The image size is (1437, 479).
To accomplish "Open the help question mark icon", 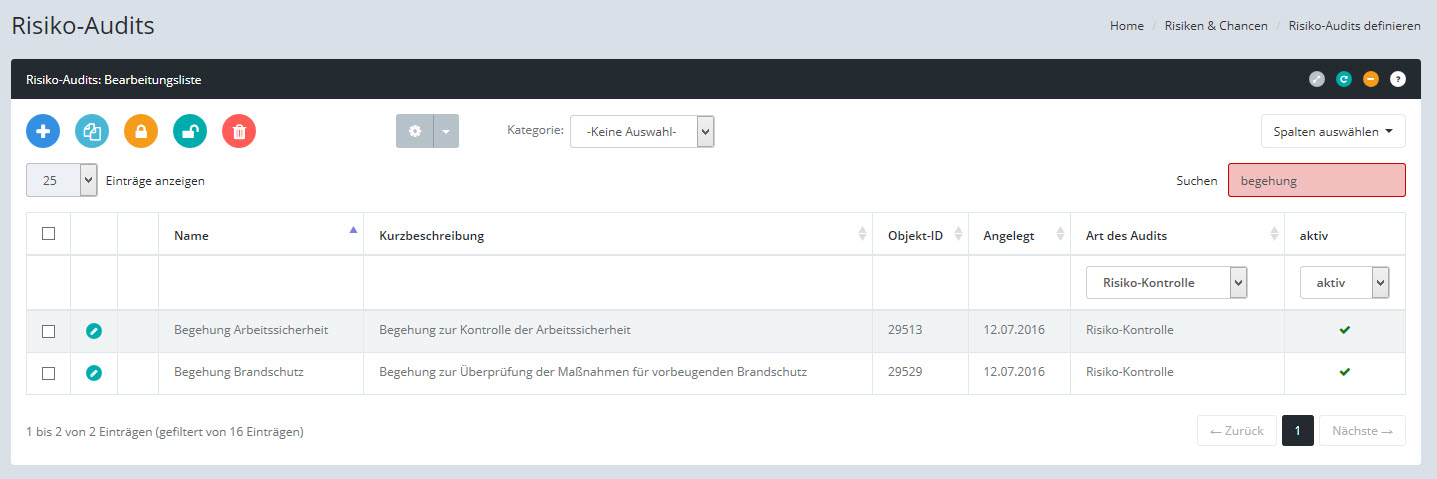I will pyautogui.click(x=1398, y=79).
